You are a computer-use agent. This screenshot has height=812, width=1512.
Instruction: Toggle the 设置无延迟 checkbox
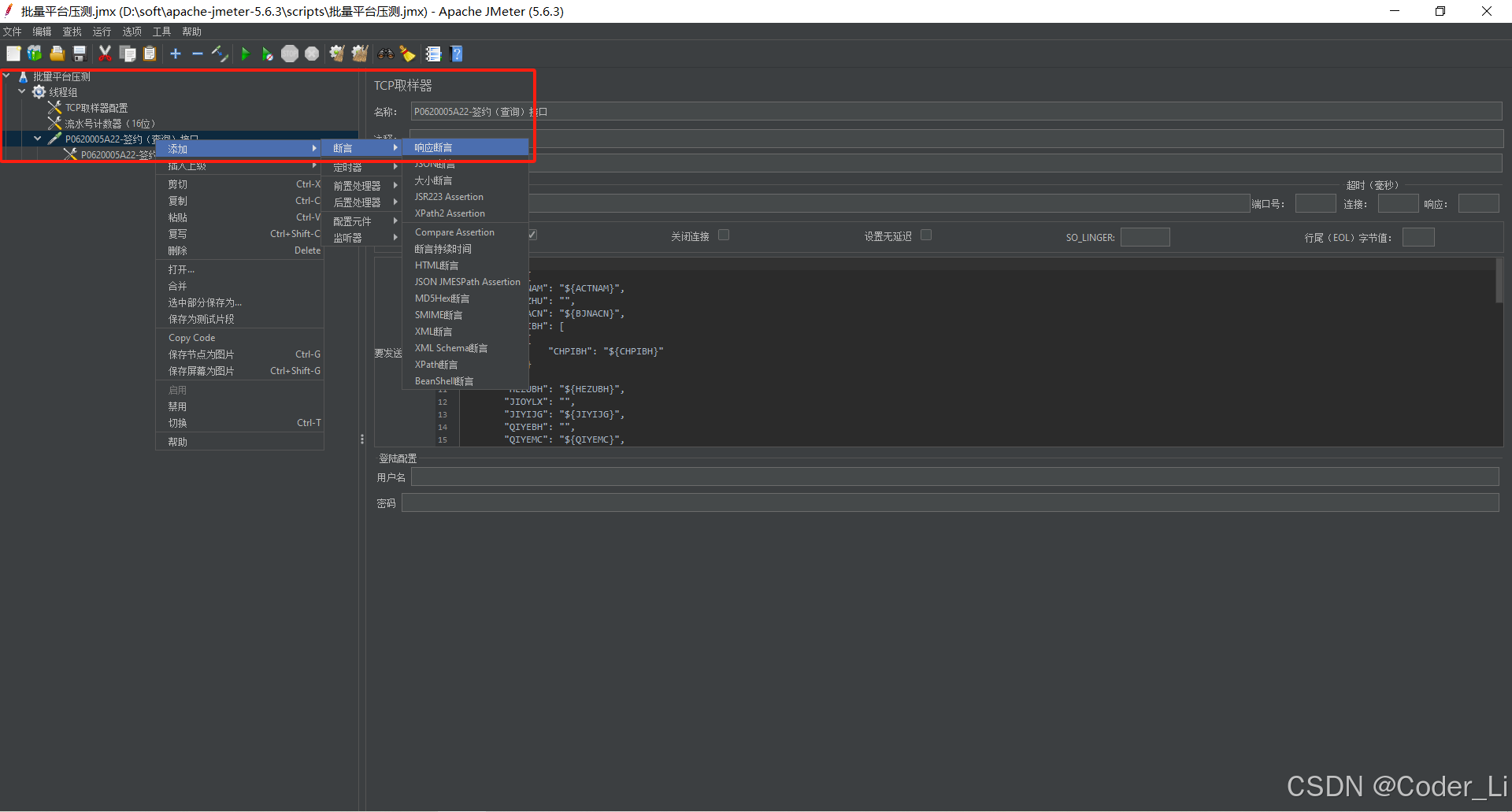[926, 235]
